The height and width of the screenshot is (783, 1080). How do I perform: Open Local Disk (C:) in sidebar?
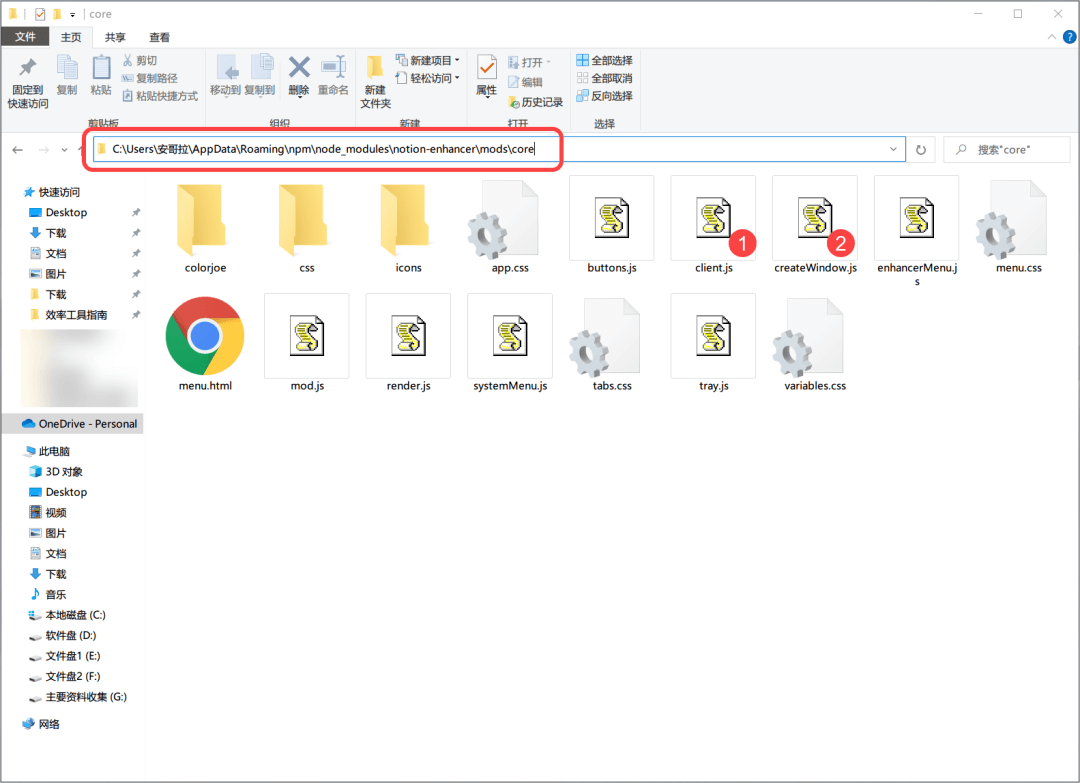point(68,615)
